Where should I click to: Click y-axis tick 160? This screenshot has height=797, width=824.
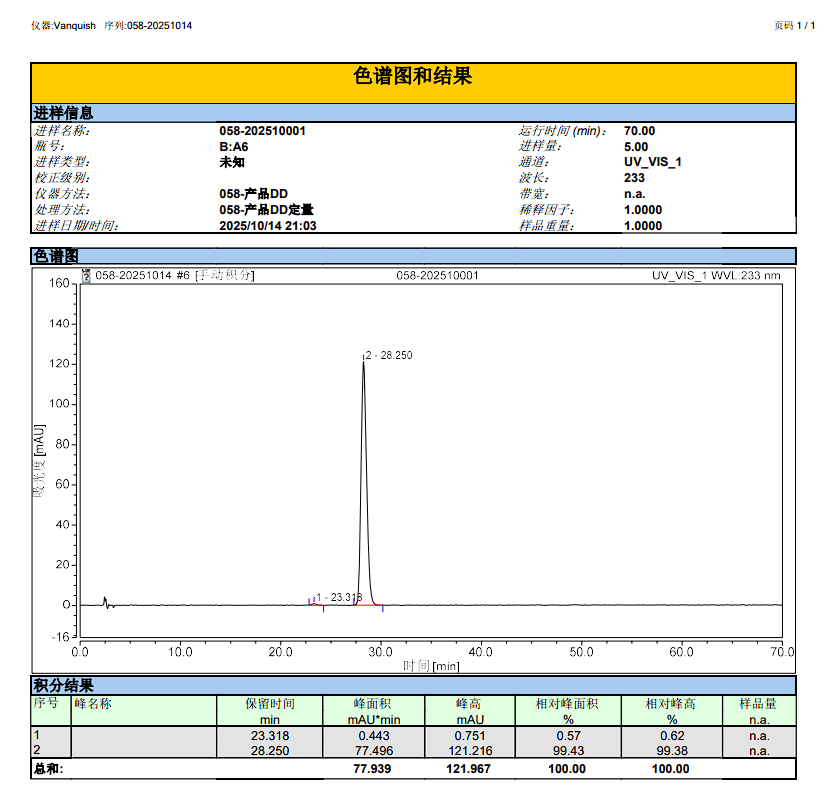point(59,283)
